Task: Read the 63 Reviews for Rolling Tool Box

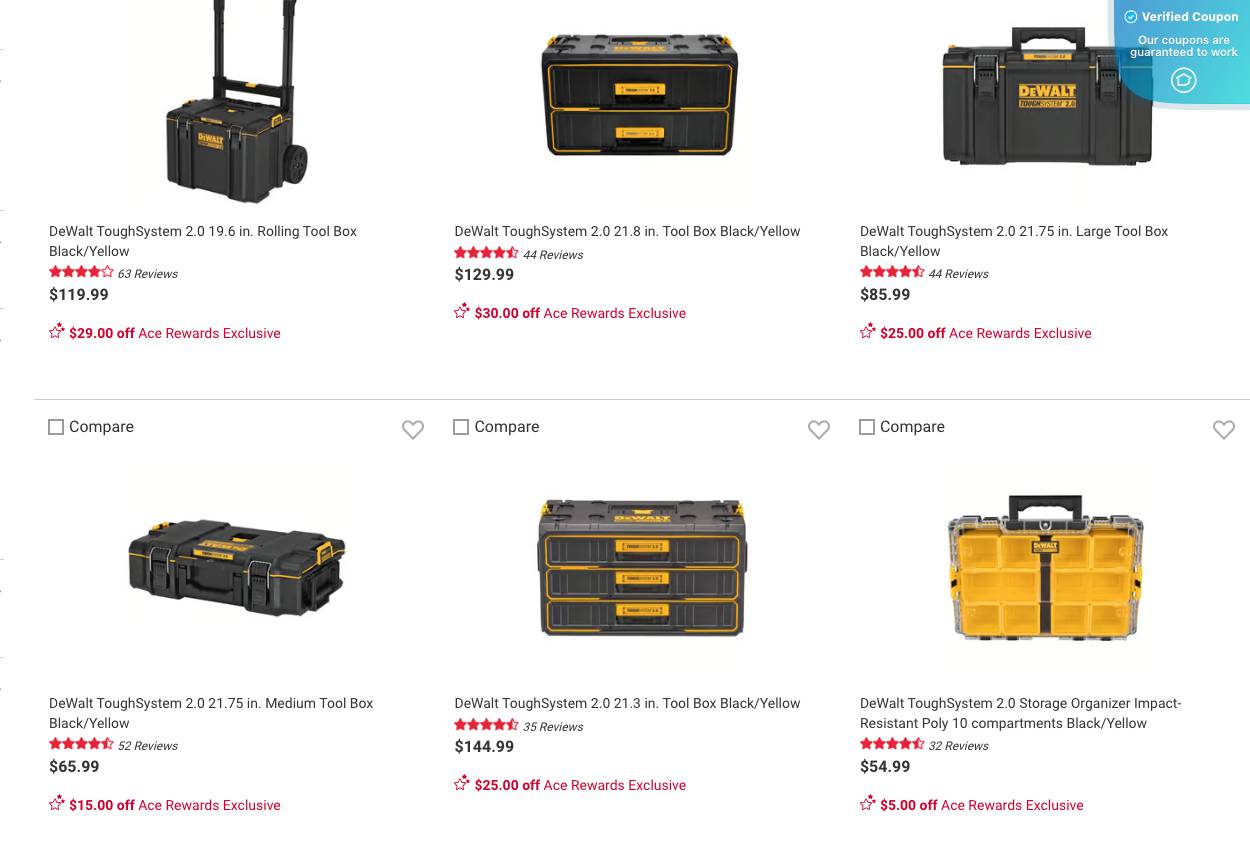Action: (147, 274)
